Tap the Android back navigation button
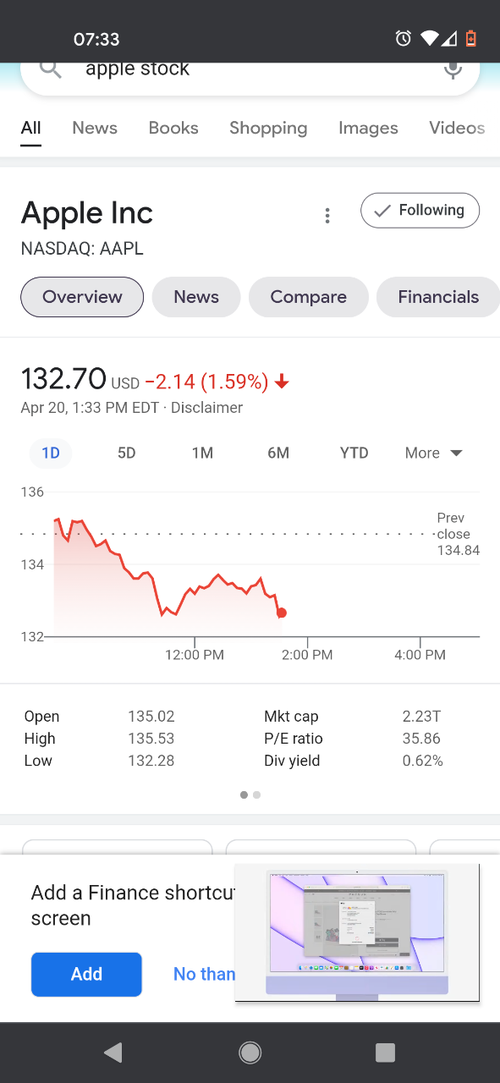The width and height of the screenshot is (500, 1083). click(113, 1053)
